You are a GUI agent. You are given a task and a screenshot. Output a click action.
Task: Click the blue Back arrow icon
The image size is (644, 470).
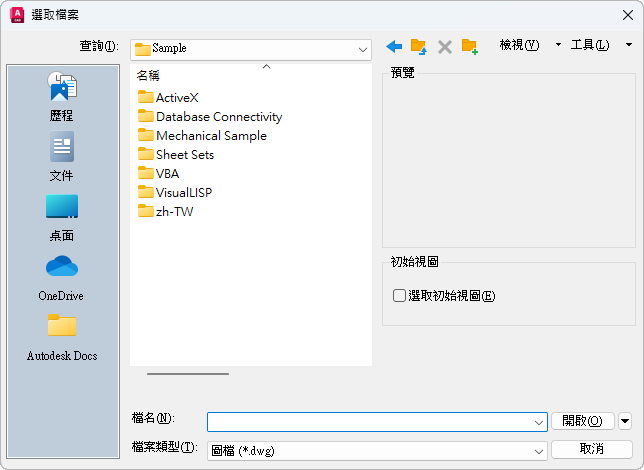pos(394,46)
